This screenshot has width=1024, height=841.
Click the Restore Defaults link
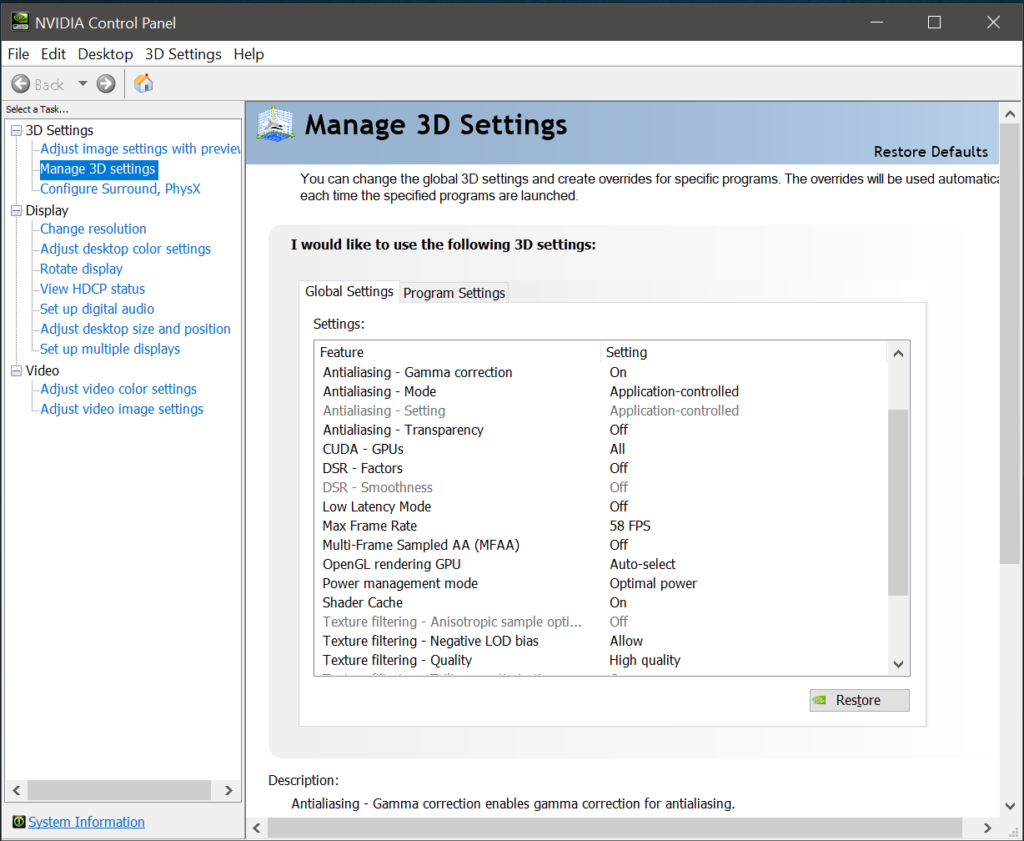[931, 151]
